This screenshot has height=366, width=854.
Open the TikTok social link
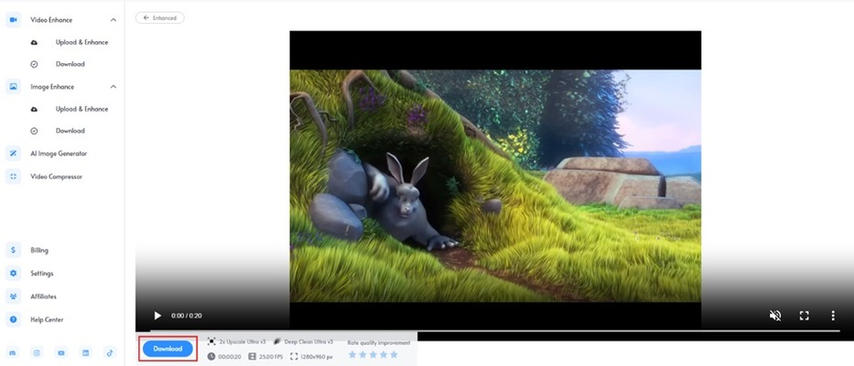[109, 353]
